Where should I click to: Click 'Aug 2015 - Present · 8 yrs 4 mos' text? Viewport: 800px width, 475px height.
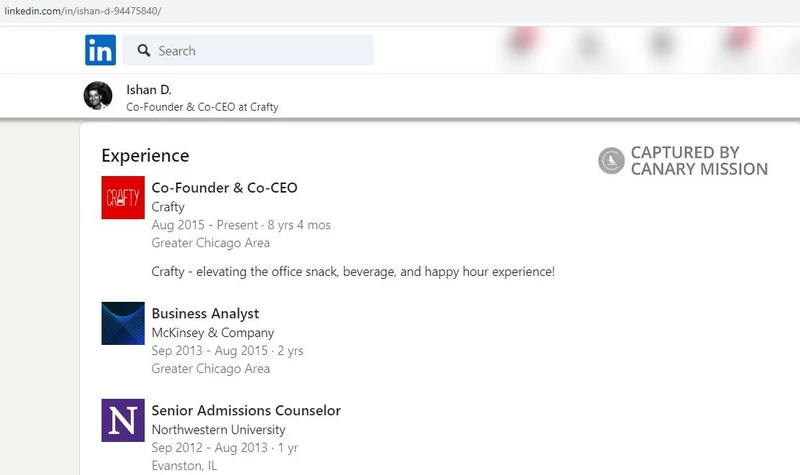point(241,225)
